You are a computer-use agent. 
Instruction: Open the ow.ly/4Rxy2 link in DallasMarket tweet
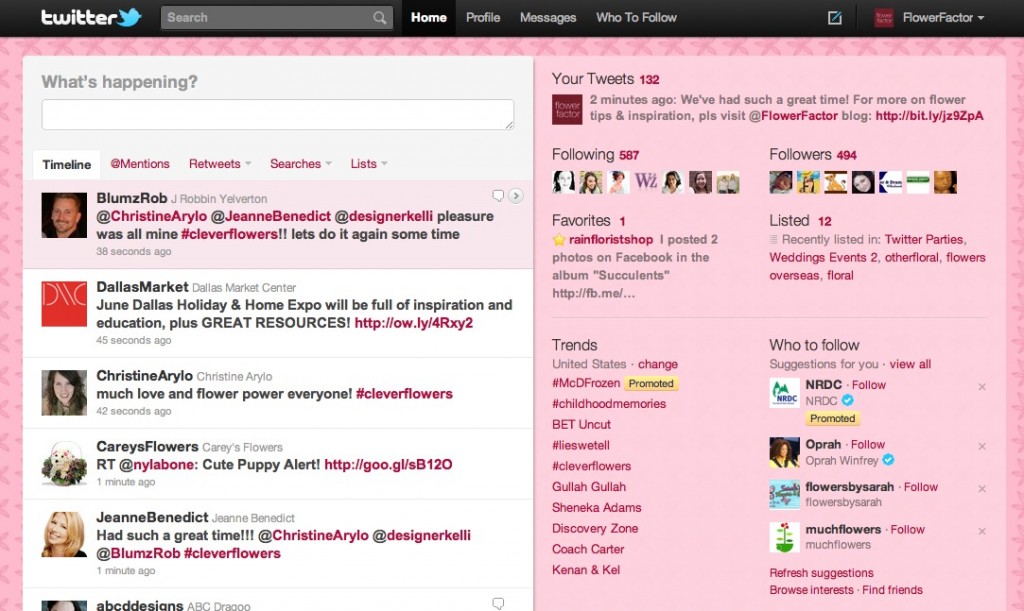click(x=413, y=323)
